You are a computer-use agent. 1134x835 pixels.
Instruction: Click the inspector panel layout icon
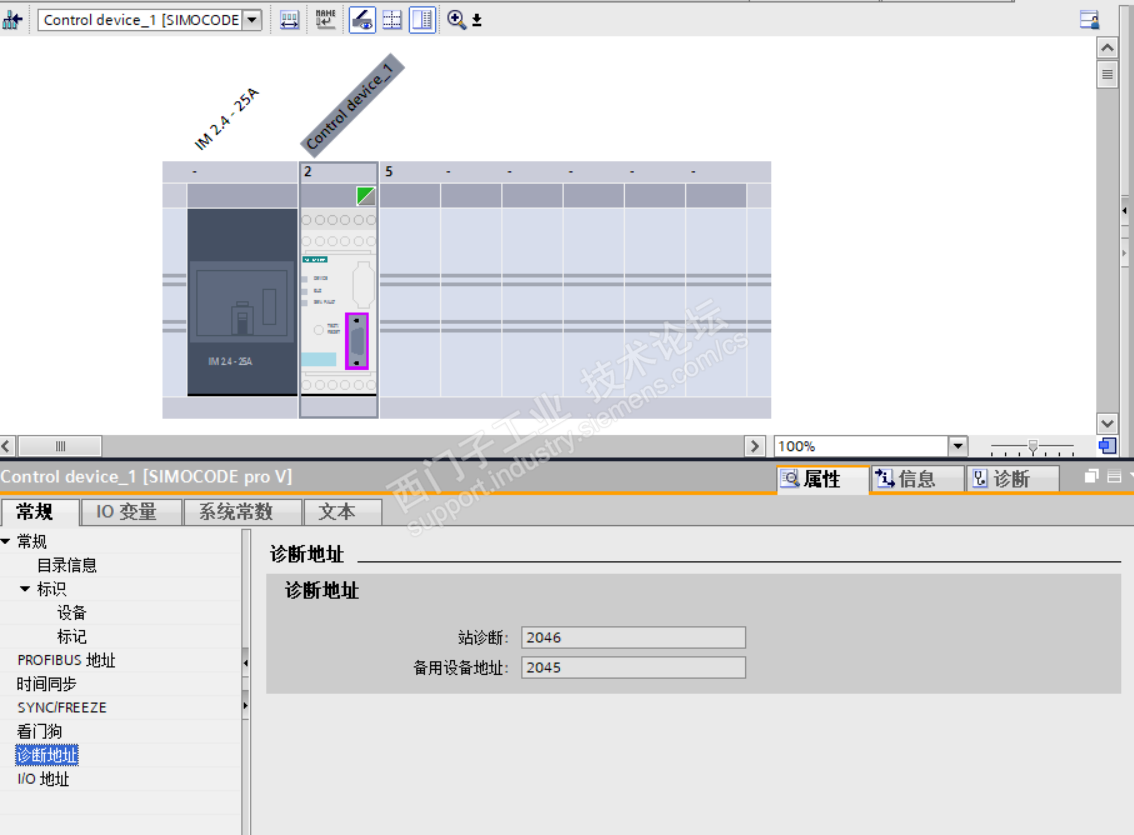(1114, 476)
